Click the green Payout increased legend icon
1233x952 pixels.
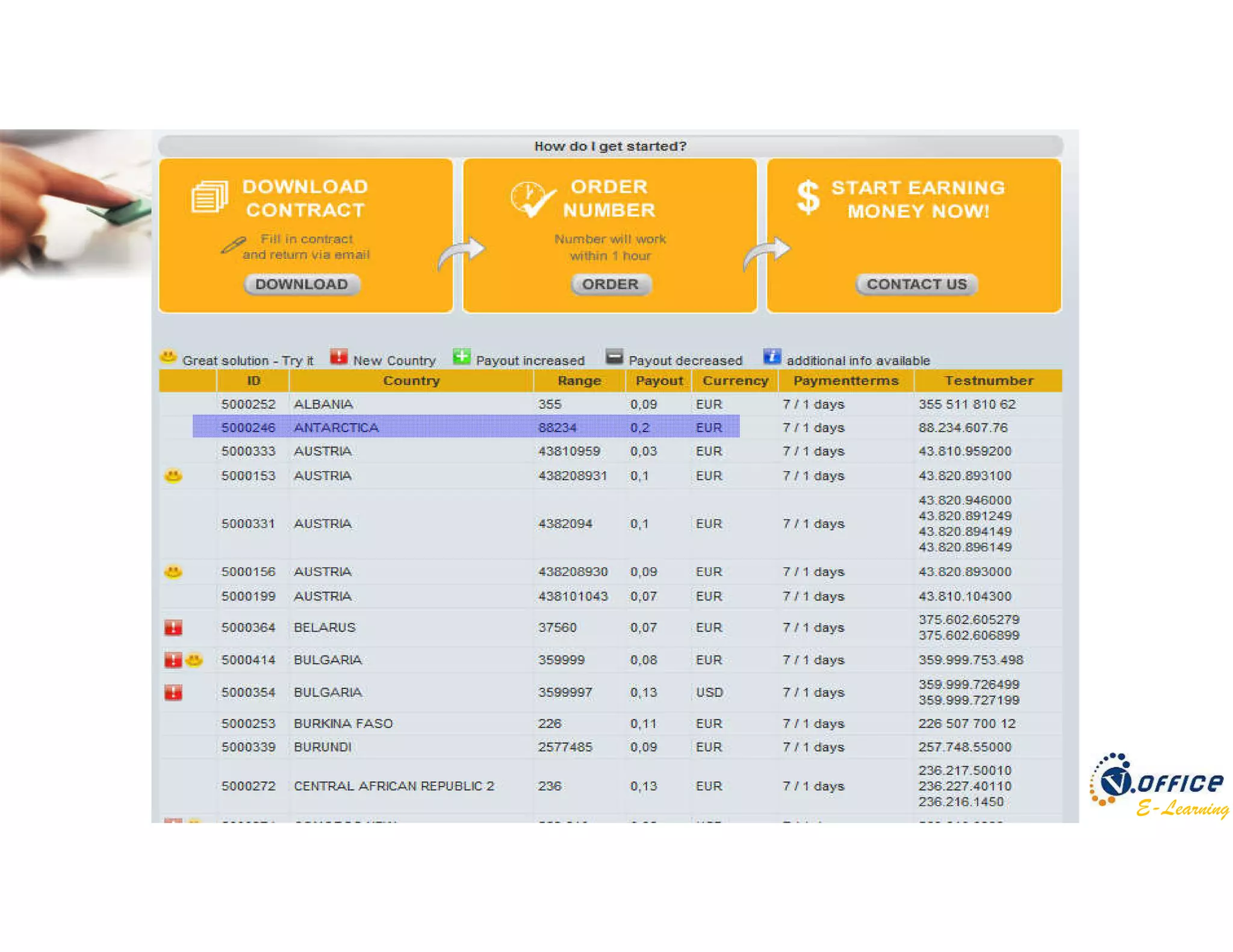[461, 357]
